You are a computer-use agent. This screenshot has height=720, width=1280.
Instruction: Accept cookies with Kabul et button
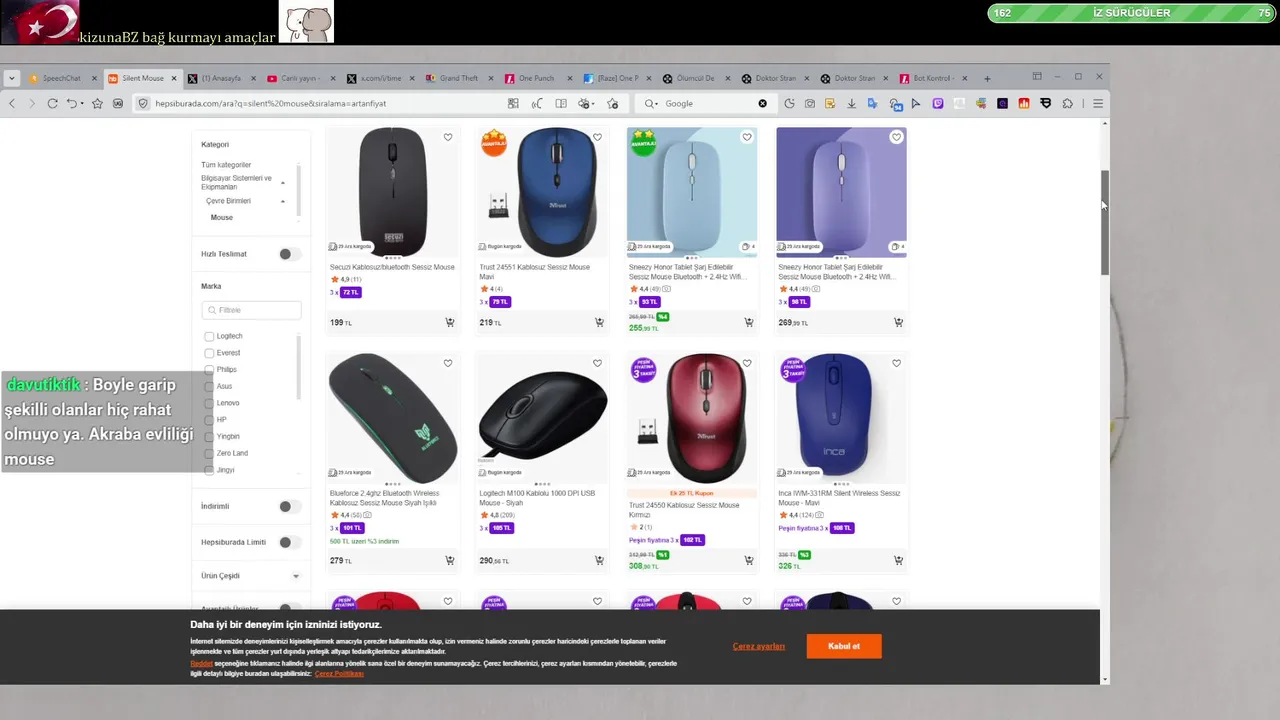[844, 646]
